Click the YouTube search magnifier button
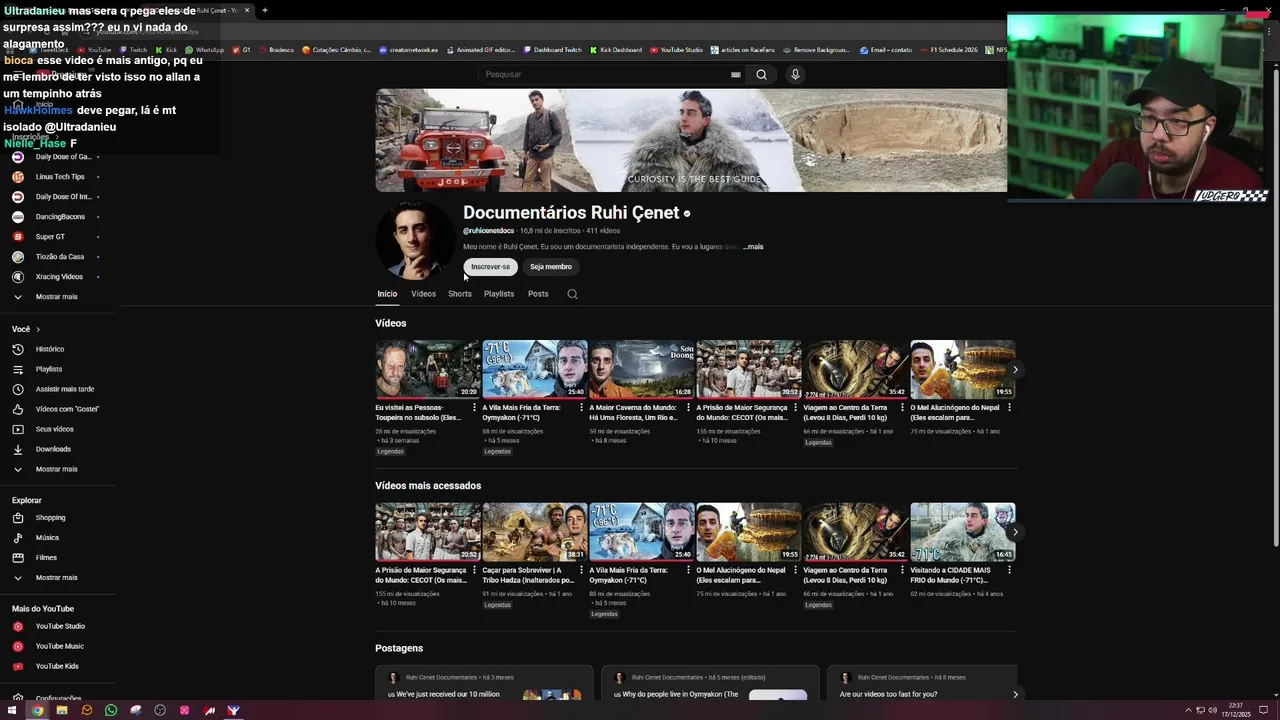 (761, 74)
